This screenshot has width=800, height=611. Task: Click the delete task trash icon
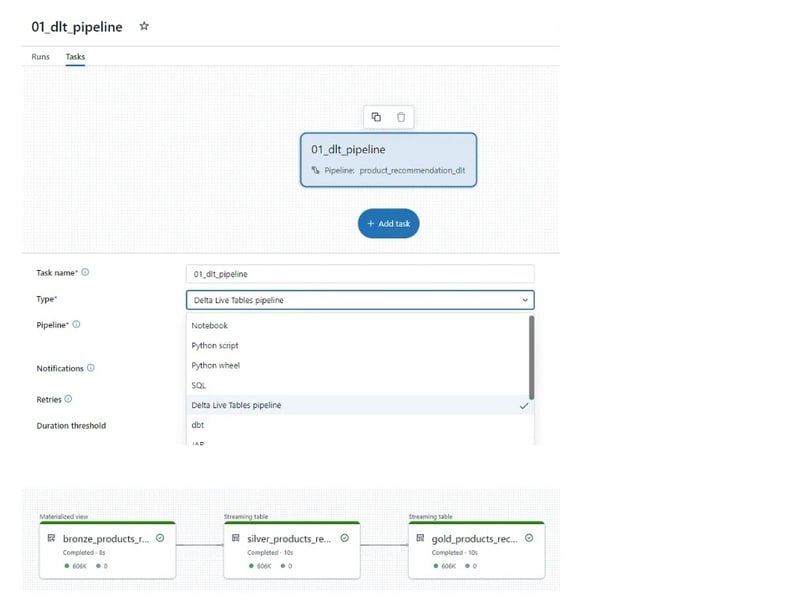401,117
